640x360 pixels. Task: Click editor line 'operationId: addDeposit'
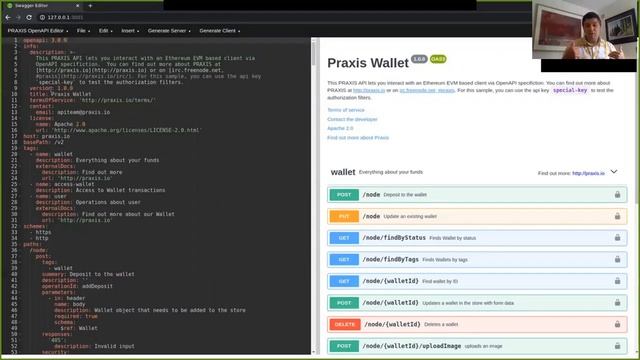77,286
